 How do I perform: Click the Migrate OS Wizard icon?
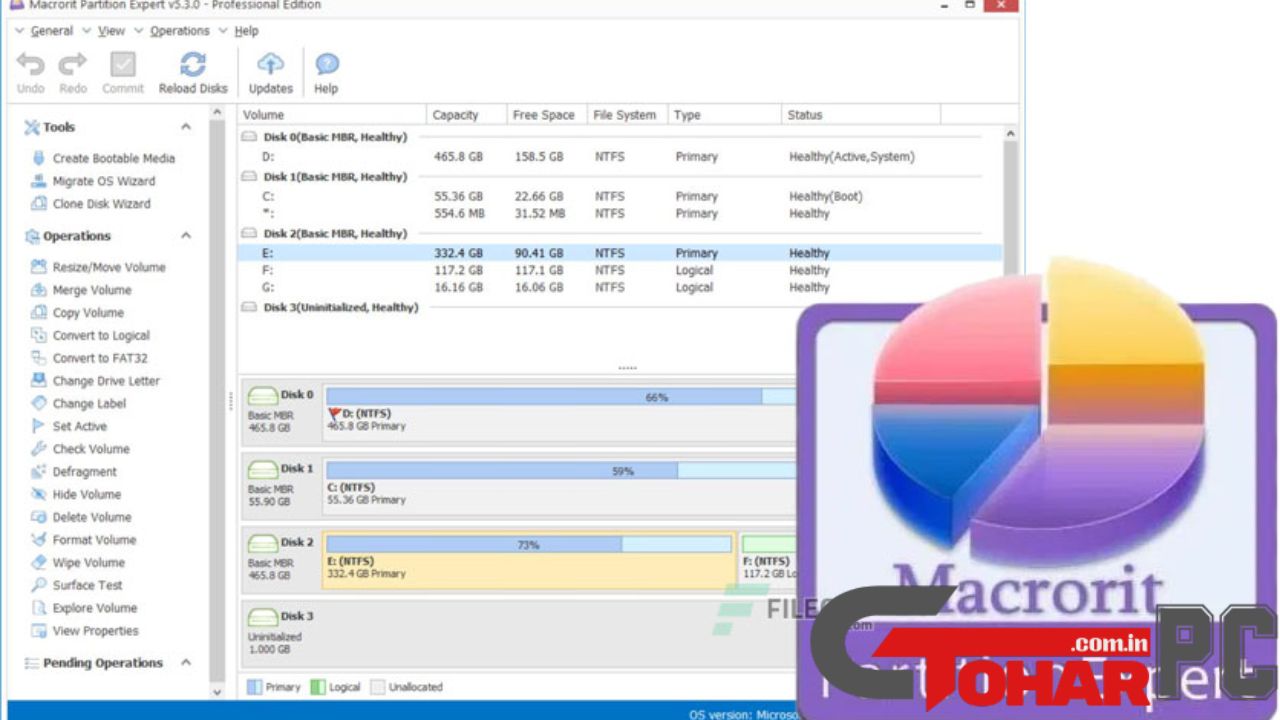pyautogui.click(x=39, y=181)
